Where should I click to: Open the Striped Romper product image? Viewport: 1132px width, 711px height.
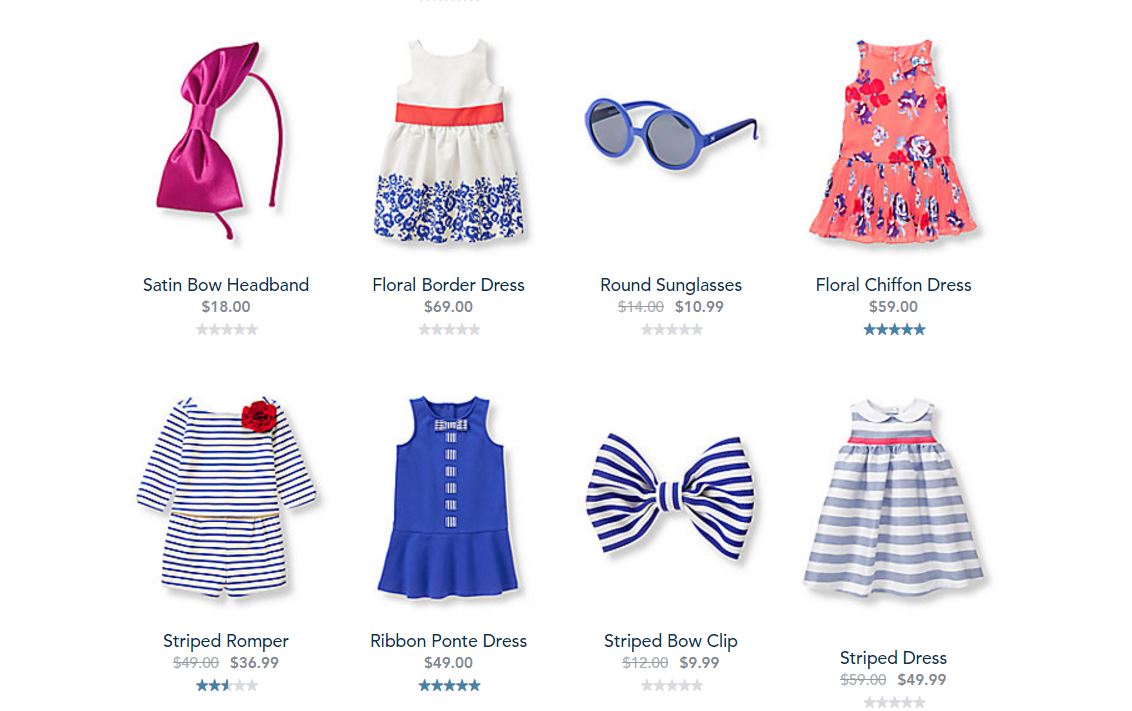(x=226, y=497)
